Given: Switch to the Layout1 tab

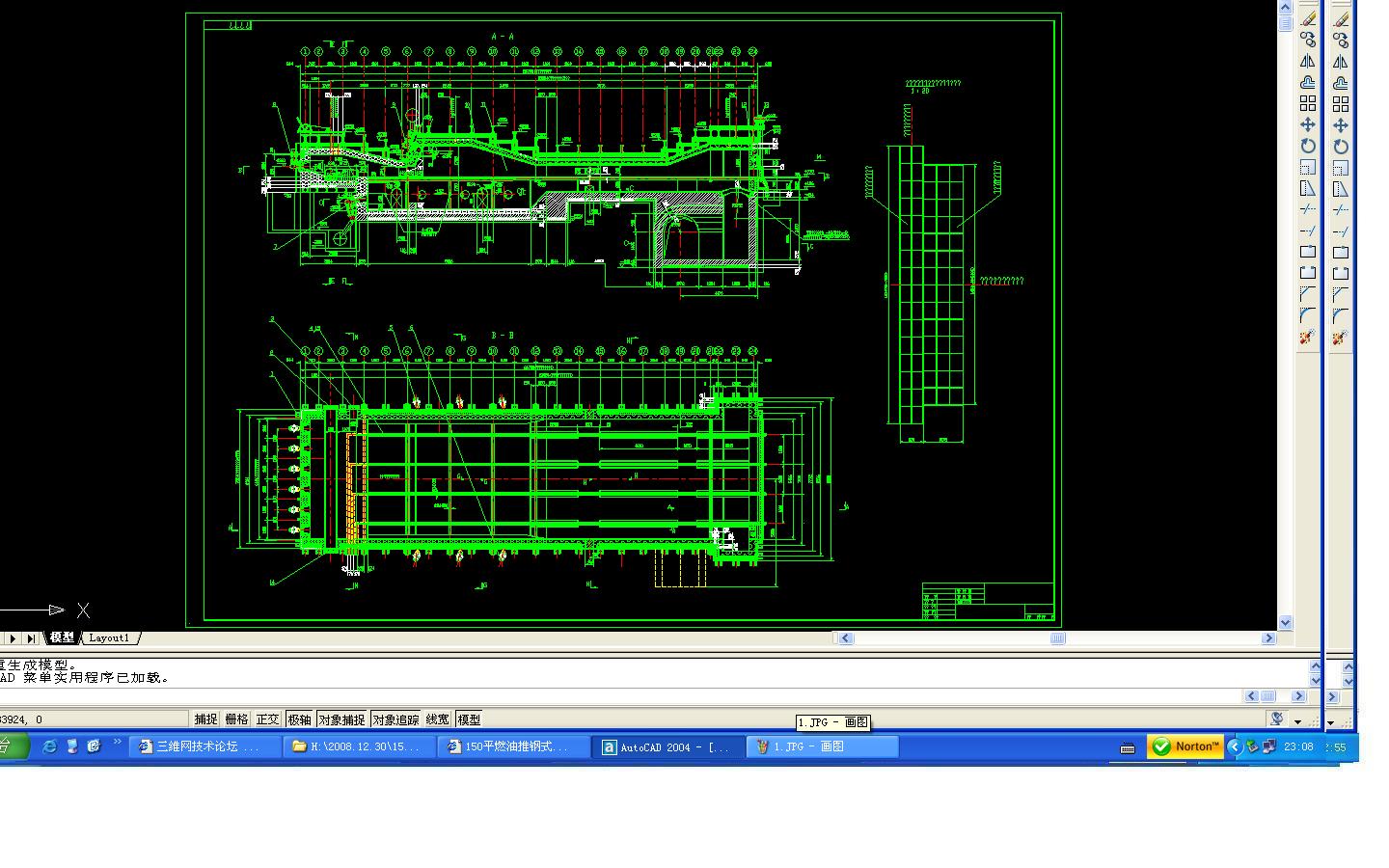Looking at the screenshot, I should point(109,637).
